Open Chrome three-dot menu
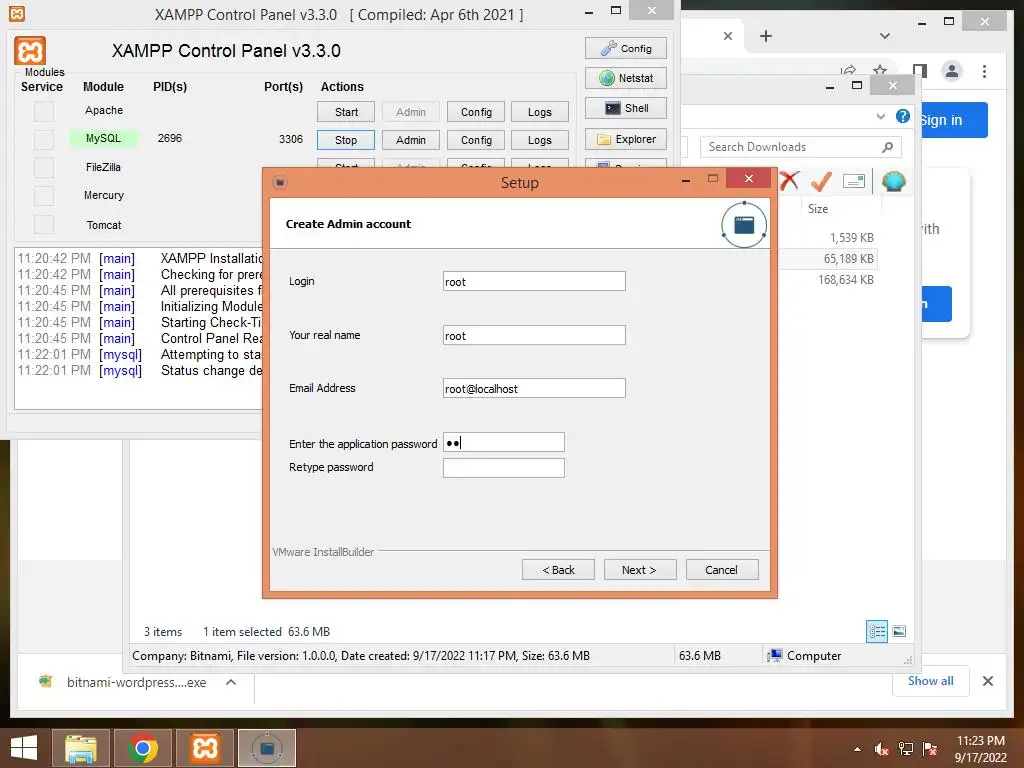1024x768 pixels. [x=984, y=71]
